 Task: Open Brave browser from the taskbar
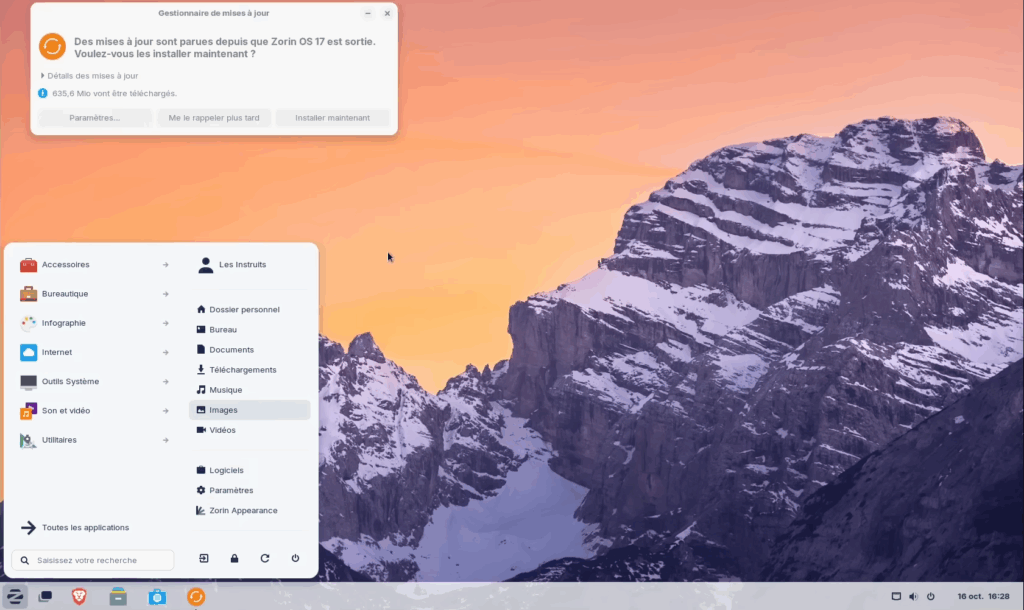[x=79, y=597]
